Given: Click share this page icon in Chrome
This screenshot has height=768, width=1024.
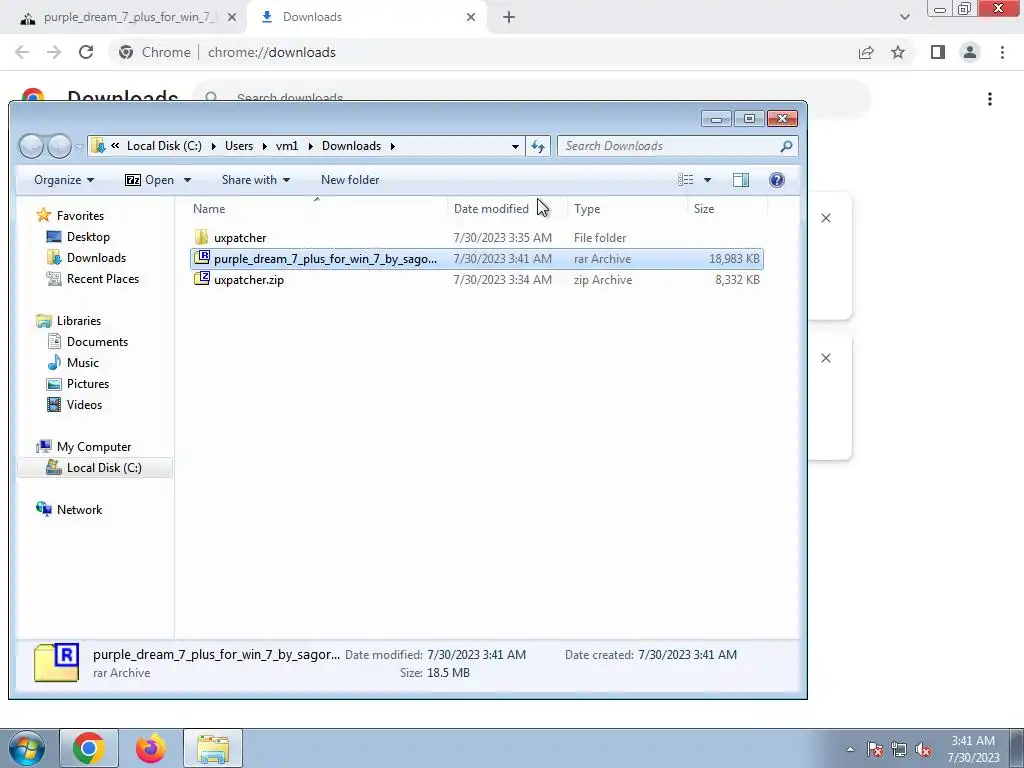Looking at the screenshot, I should 866,52.
